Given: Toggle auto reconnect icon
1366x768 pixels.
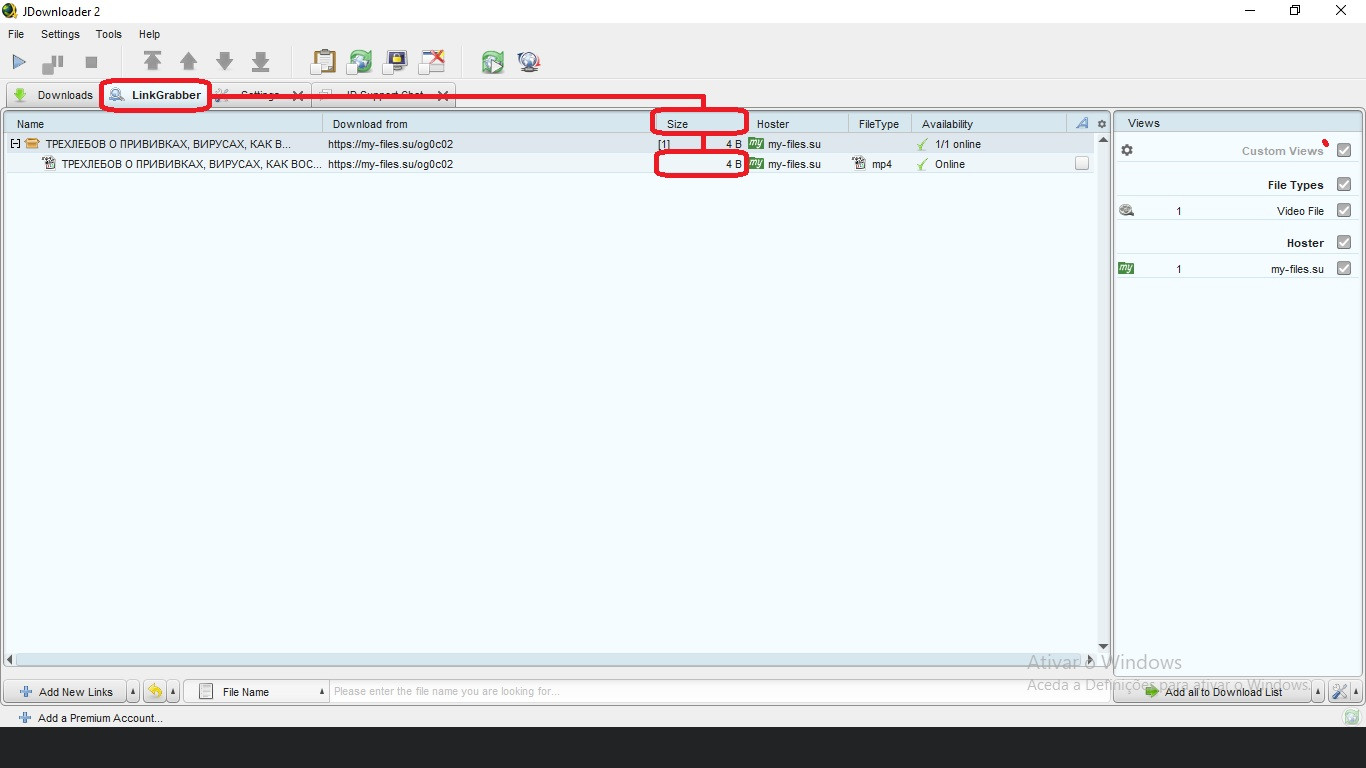Looking at the screenshot, I should [360, 62].
